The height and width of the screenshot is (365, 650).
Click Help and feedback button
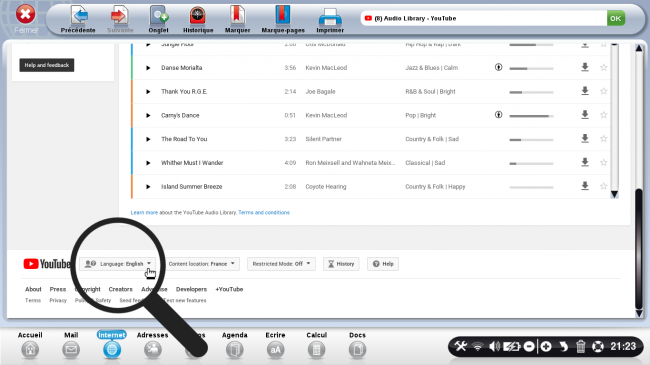pos(47,65)
